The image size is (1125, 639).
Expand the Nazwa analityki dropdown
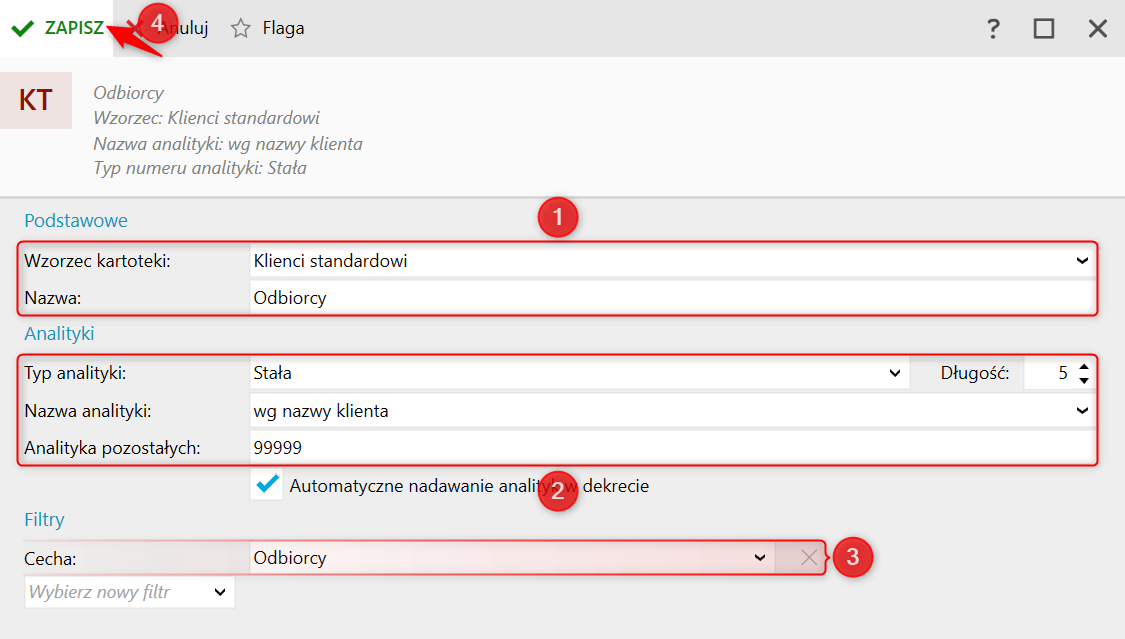tap(1081, 411)
